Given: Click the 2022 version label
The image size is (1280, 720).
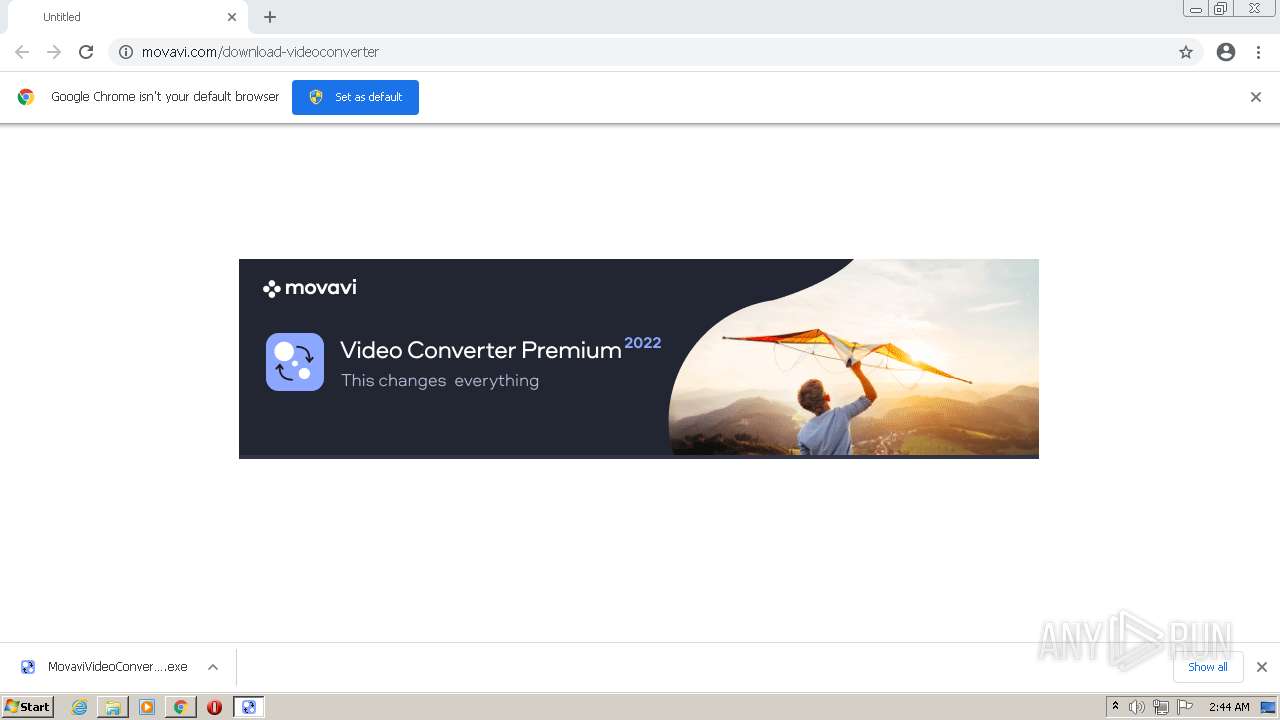Looking at the screenshot, I should coord(643,343).
